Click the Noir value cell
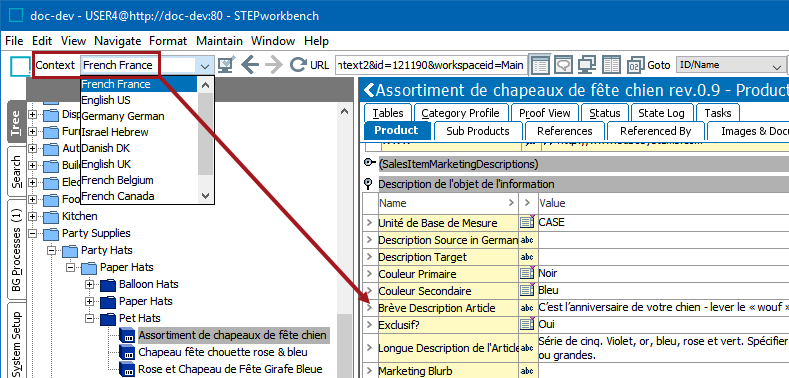The image size is (789, 378). [x=663, y=274]
